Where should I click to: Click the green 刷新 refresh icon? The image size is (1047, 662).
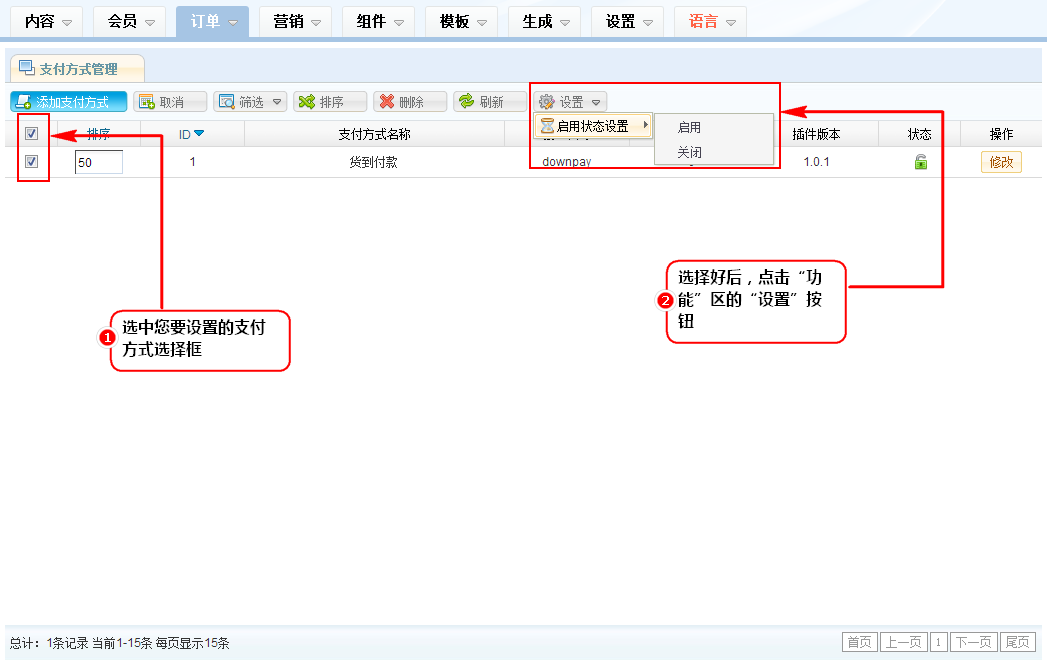[466, 102]
